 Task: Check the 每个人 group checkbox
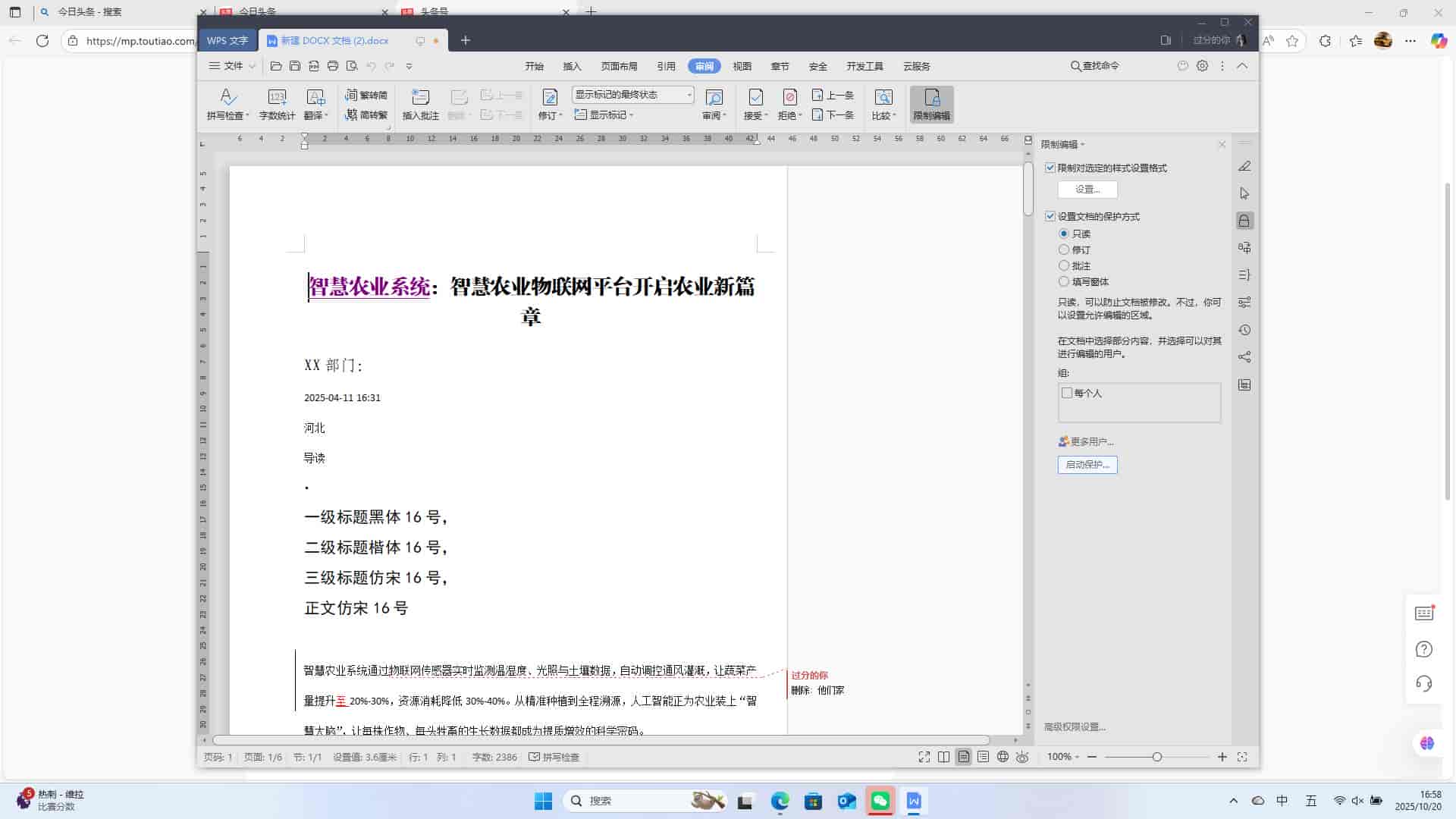click(x=1067, y=393)
